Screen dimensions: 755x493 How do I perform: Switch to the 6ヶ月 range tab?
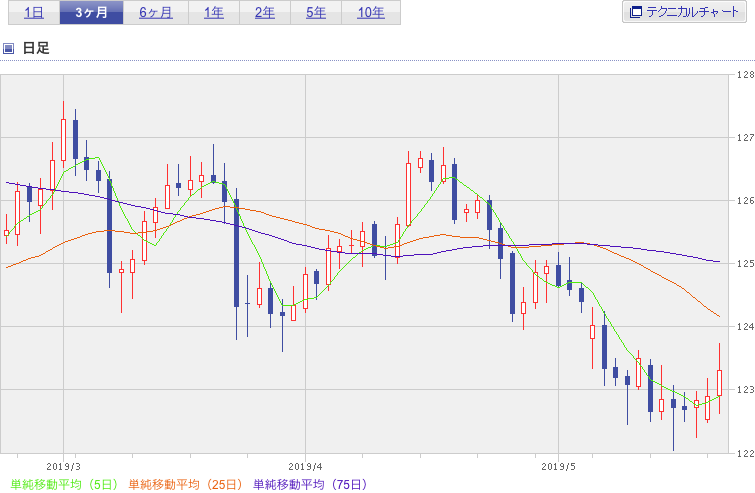tap(156, 13)
